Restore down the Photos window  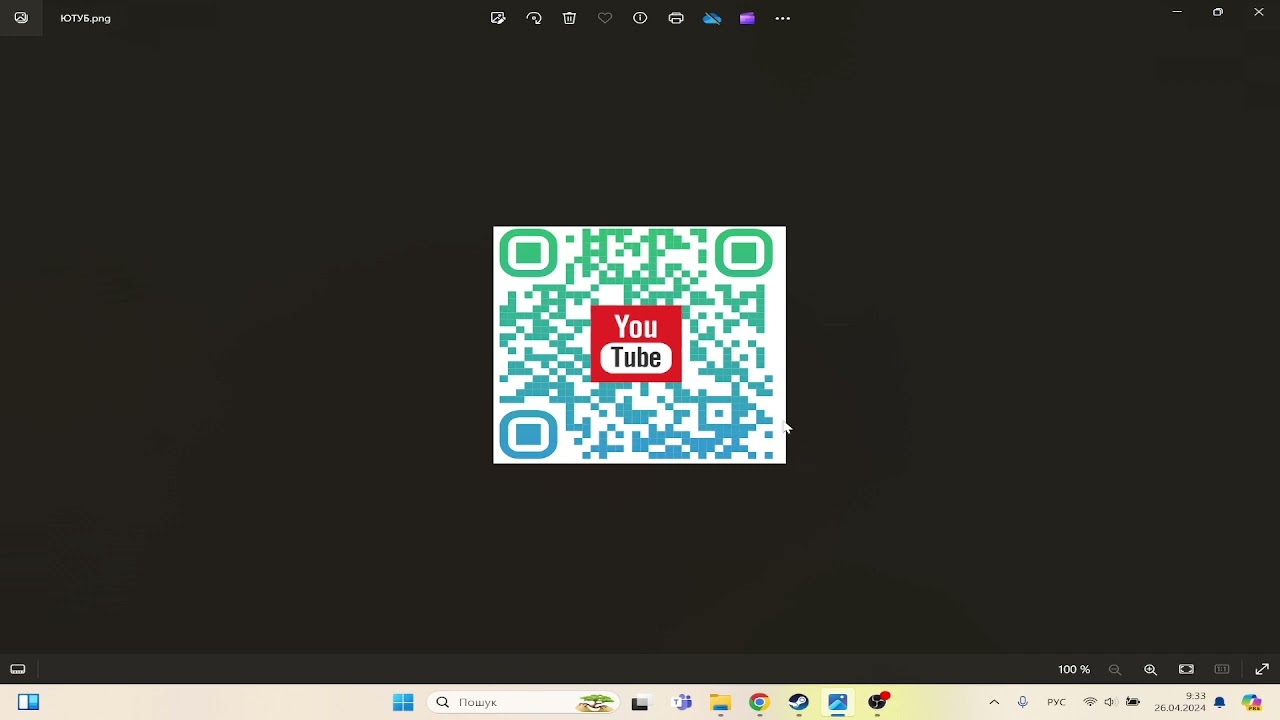1218,12
